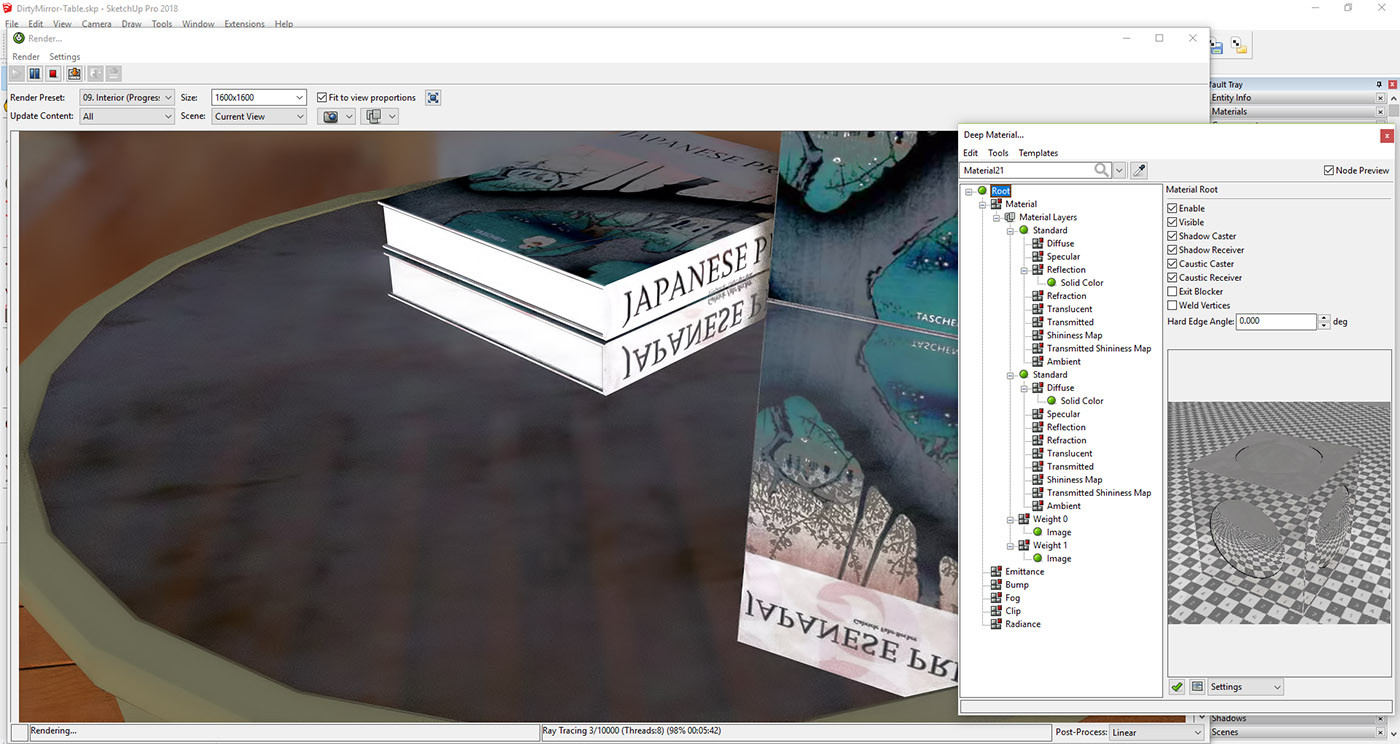Click the list icon next to green checkmark
Viewport: 1400px width, 744px height.
pyautogui.click(x=1196, y=687)
